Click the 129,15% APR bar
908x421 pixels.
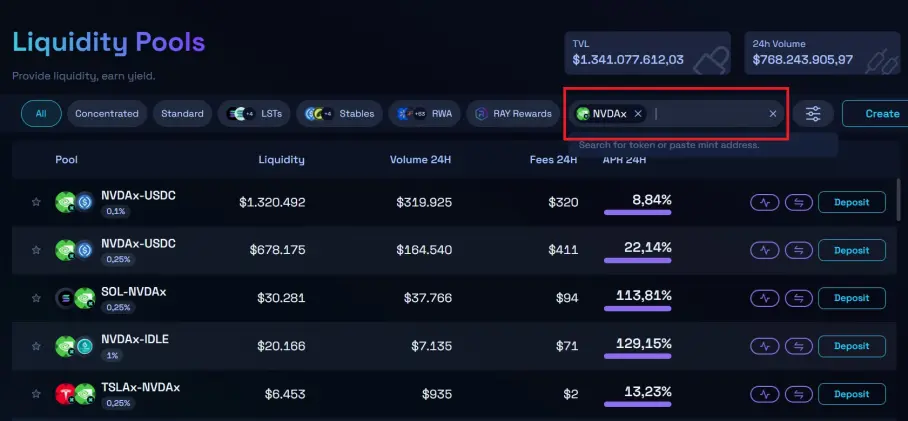tap(638, 356)
